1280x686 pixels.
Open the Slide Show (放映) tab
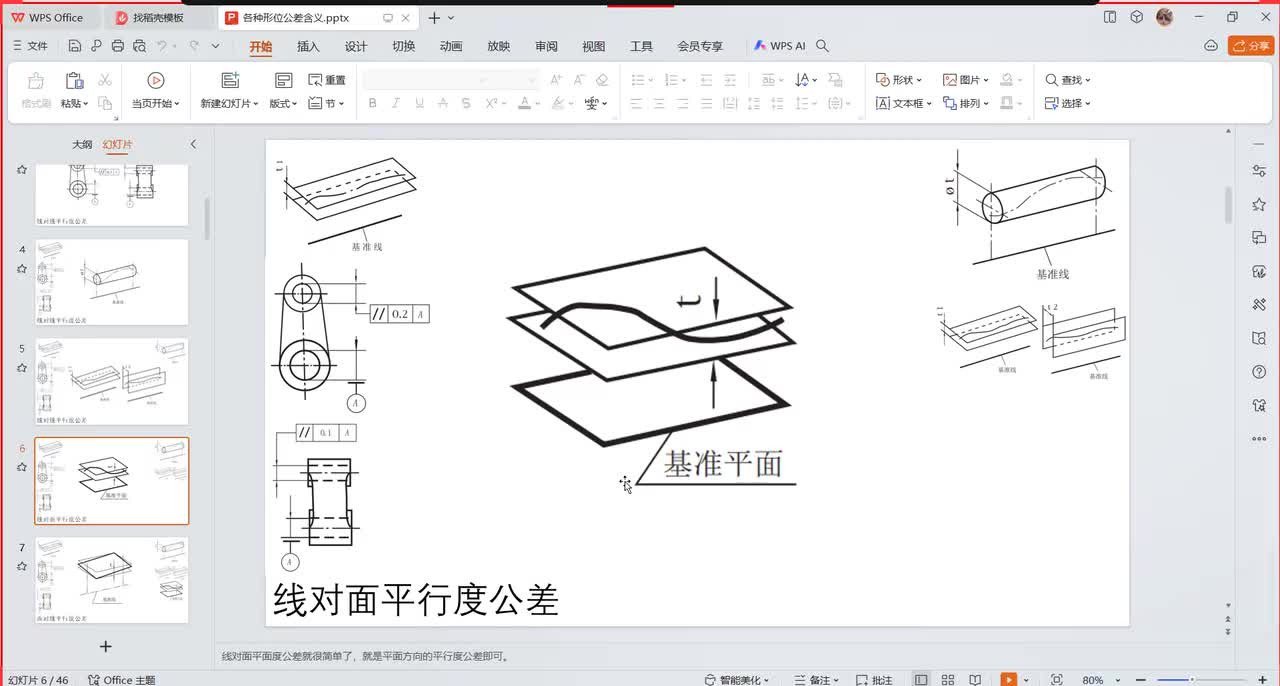click(x=498, y=46)
